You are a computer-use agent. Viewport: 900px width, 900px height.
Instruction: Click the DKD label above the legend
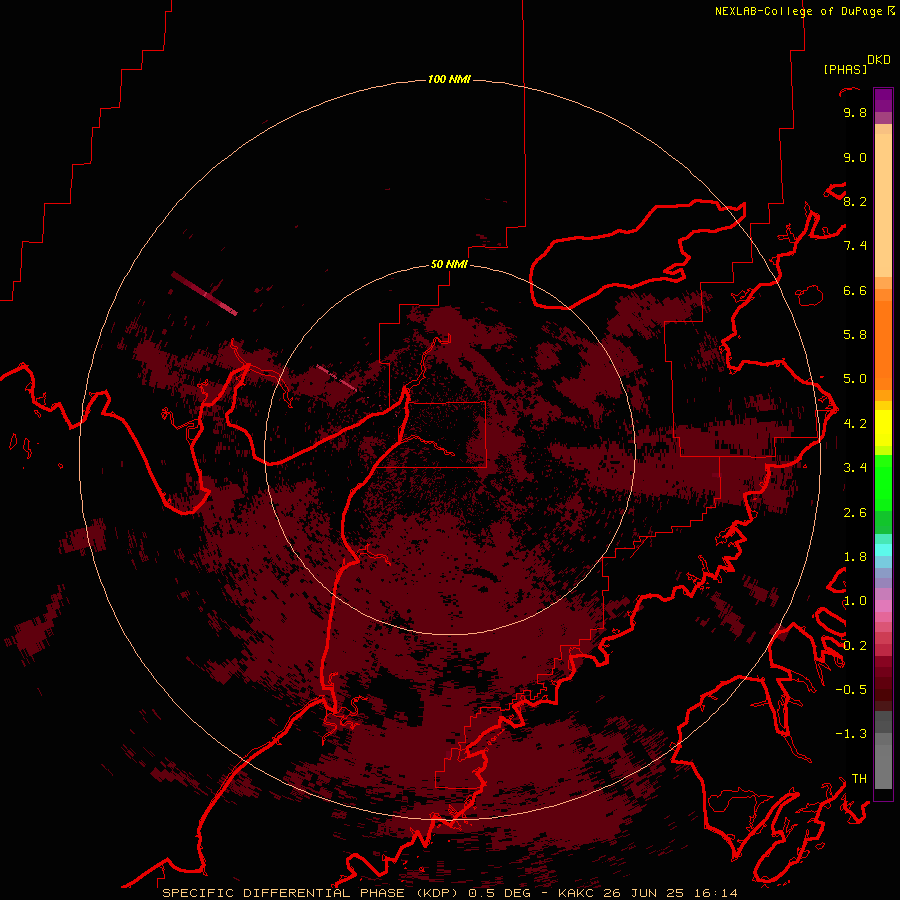point(879,60)
